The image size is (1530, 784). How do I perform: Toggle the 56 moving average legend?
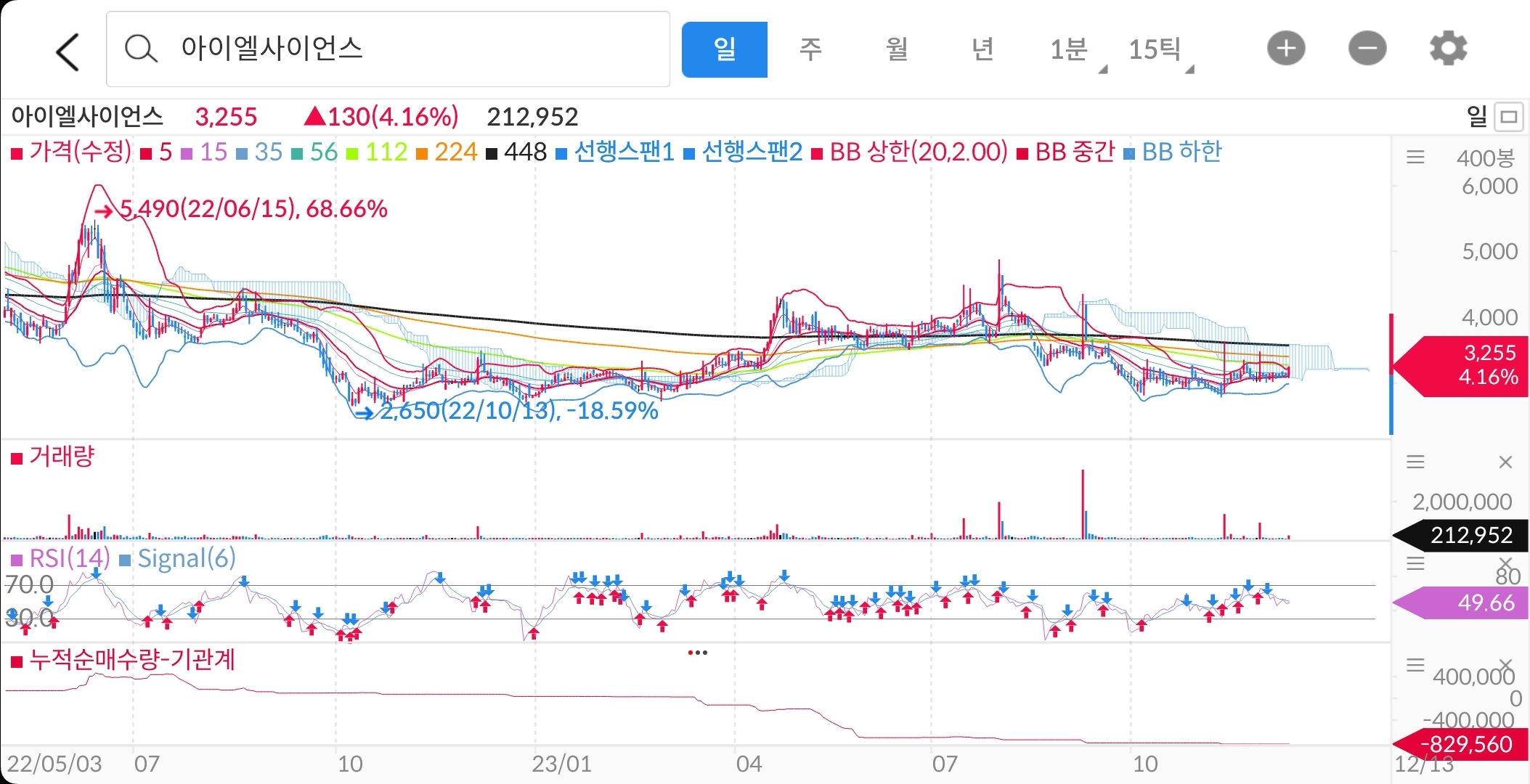pos(315,152)
